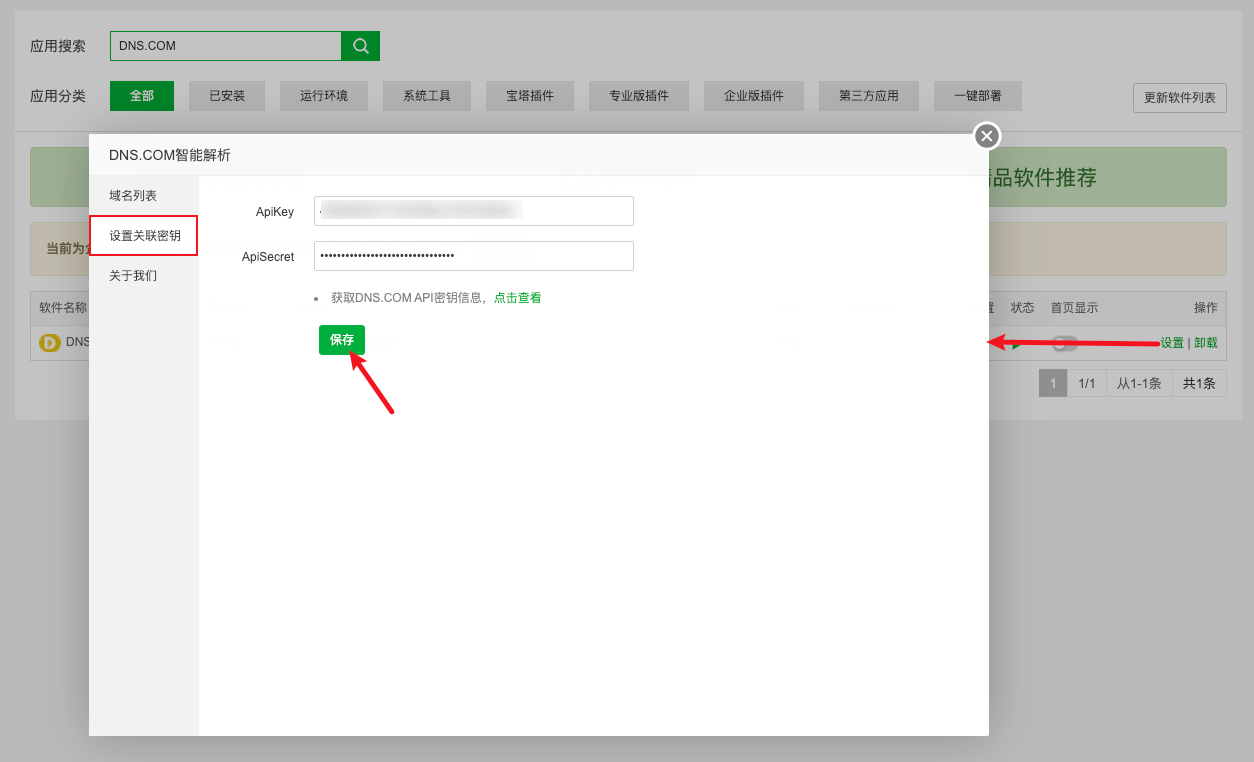Select the 全部 category
Viewport: 1254px width, 762px height.
coord(142,96)
